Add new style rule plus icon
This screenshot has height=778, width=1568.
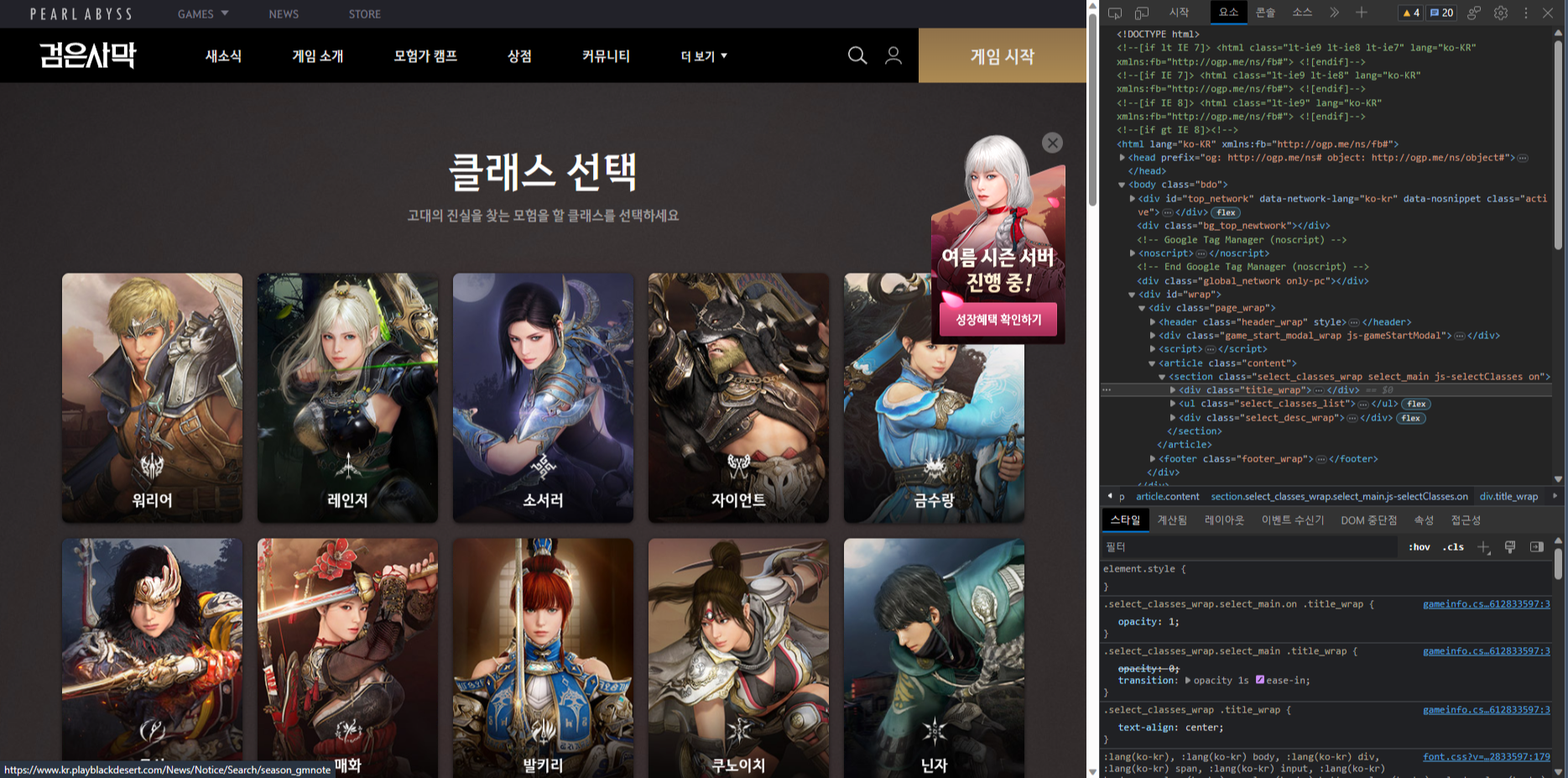pos(1483,547)
